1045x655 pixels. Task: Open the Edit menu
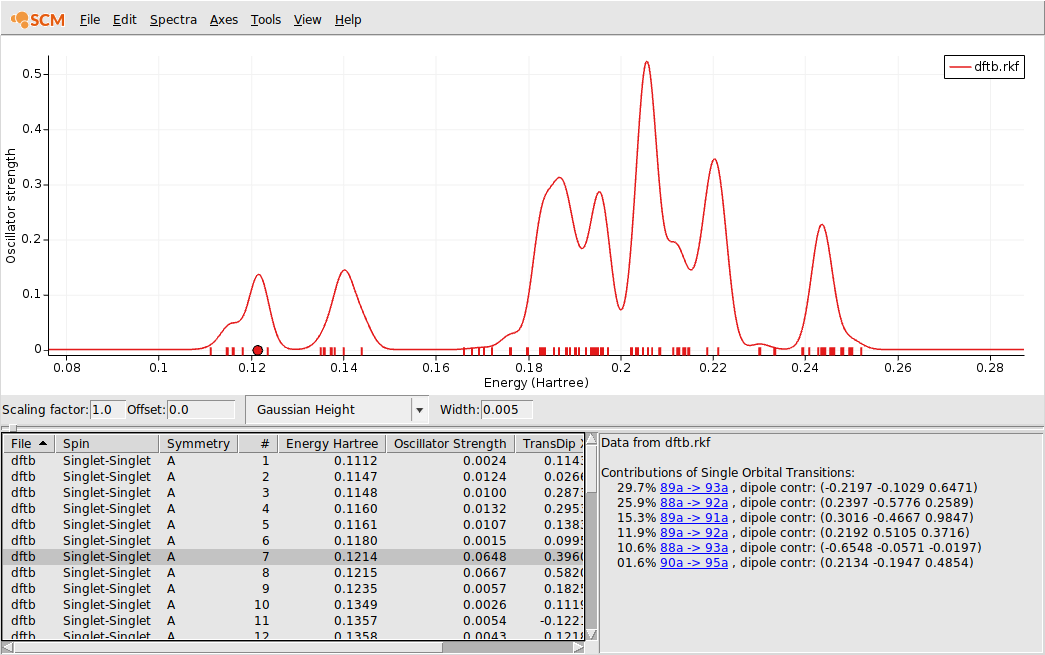click(124, 19)
